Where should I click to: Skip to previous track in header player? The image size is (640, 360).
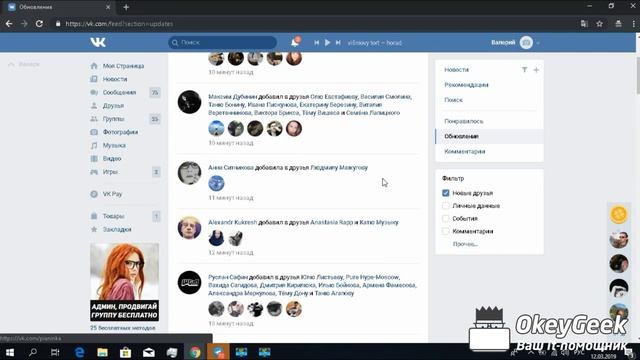(316, 42)
